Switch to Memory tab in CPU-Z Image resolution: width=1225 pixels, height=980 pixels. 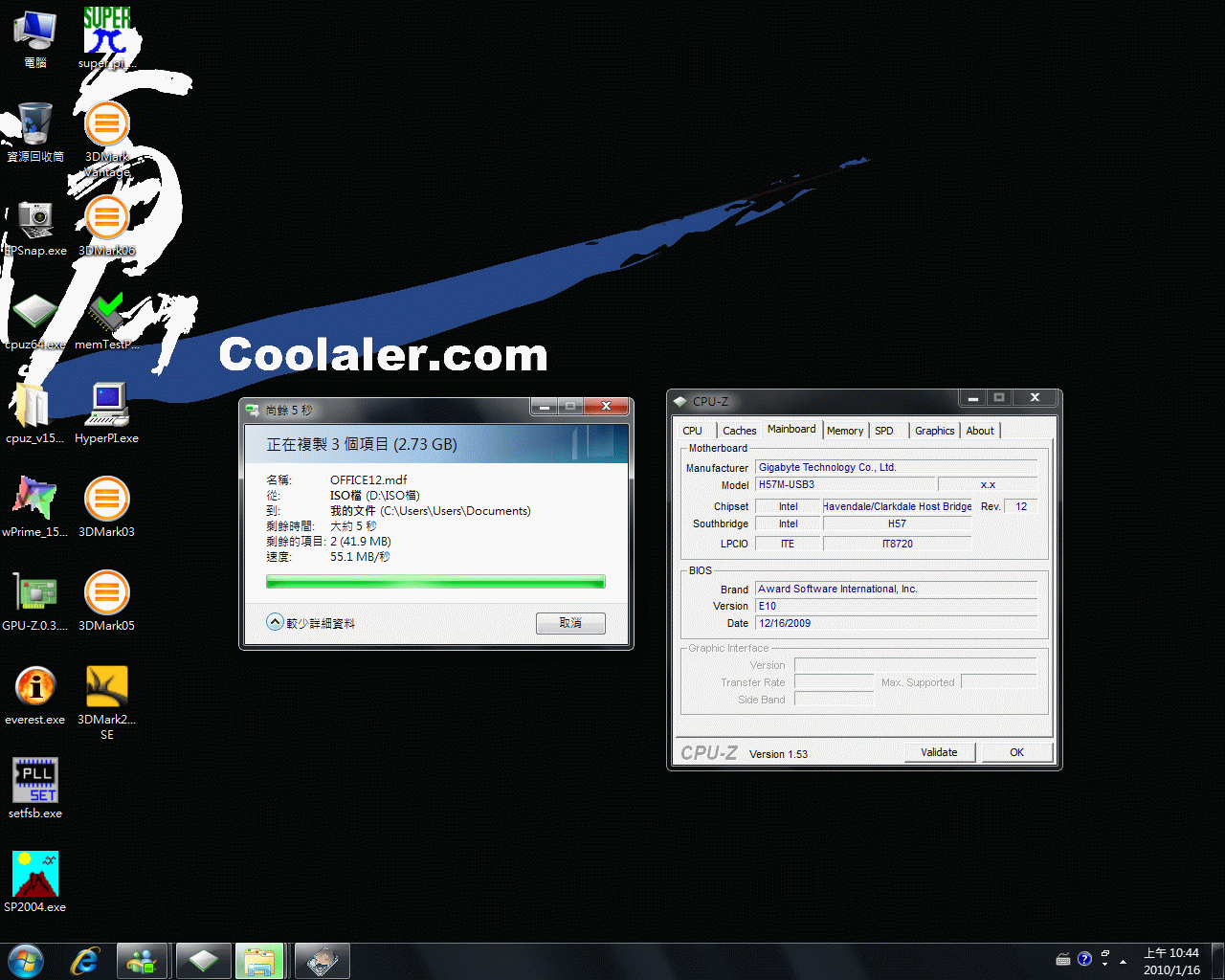tap(845, 431)
